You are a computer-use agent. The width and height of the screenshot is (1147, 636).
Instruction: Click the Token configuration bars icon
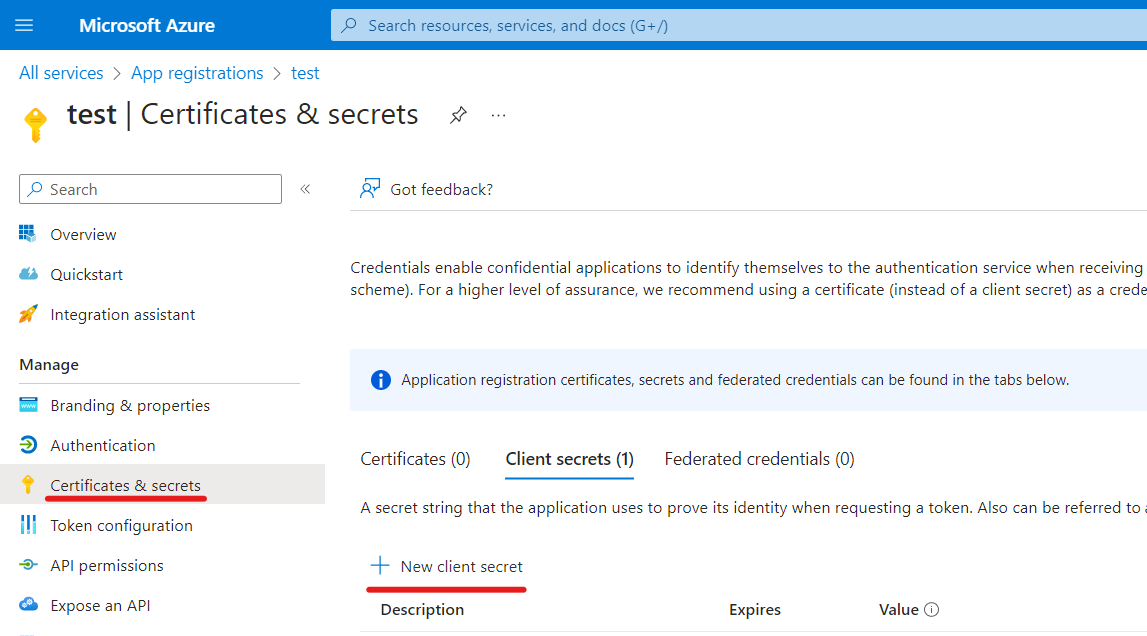[28, 525]
